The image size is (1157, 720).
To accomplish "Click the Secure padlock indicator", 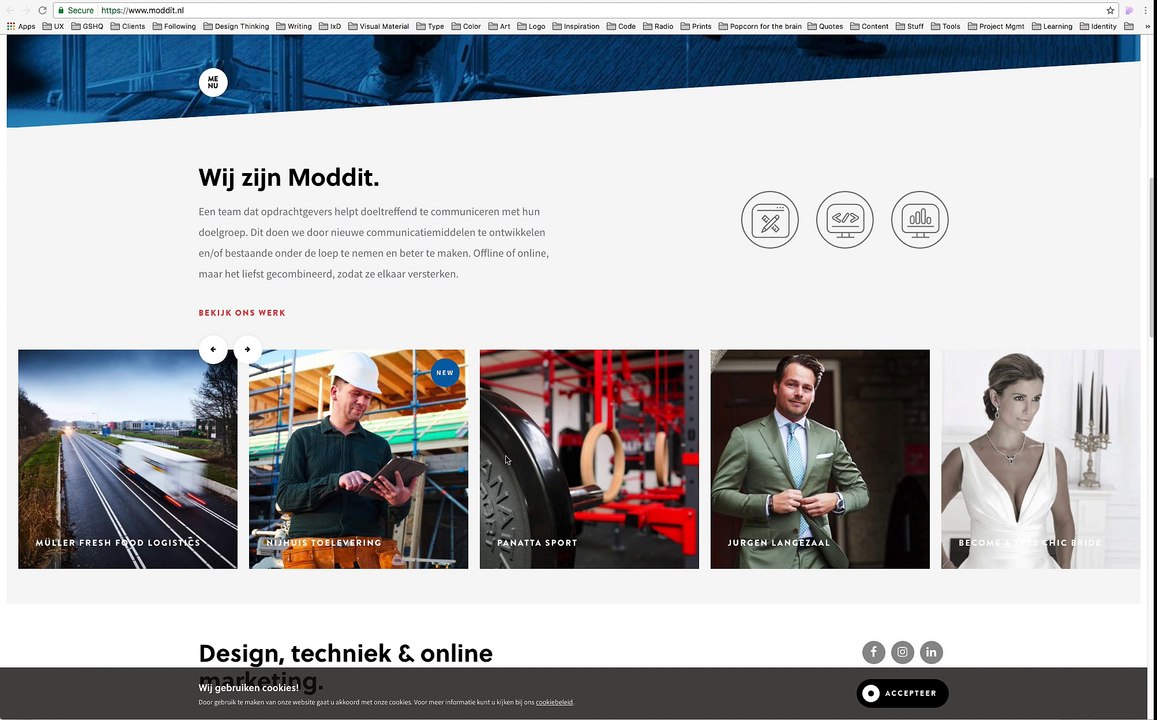I will [x=76, y=10].
